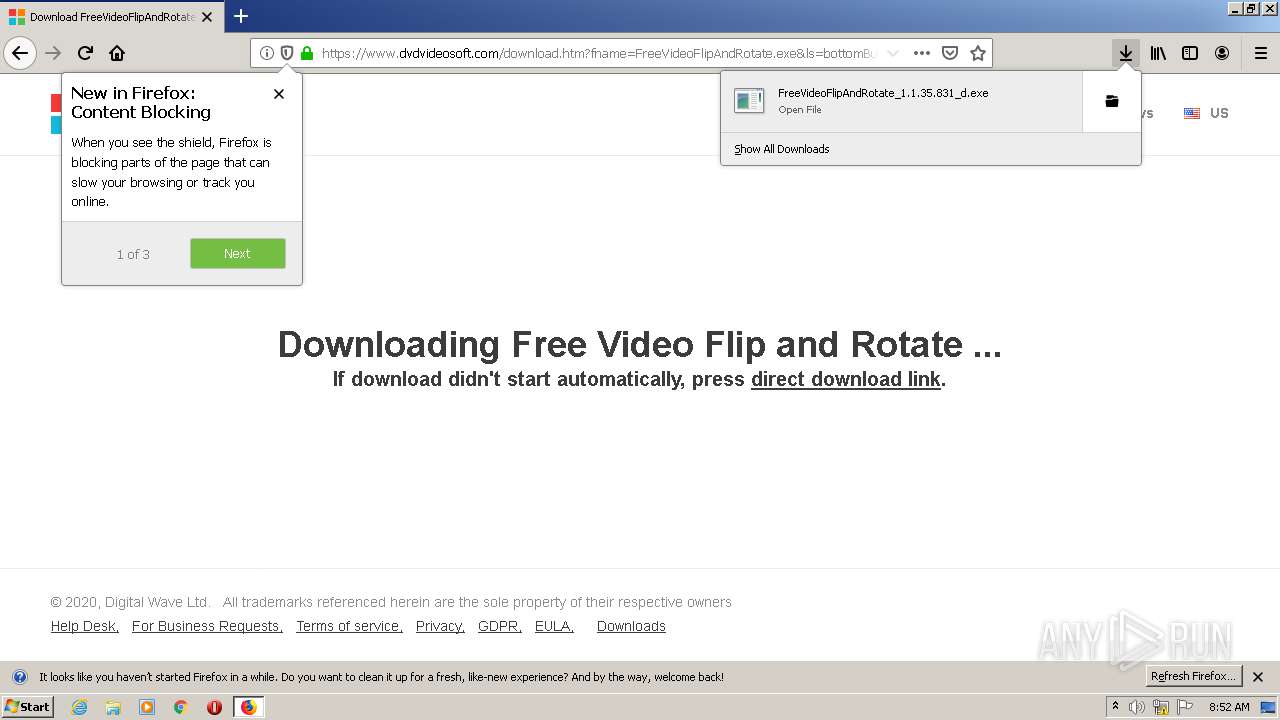The width and height of the screenshot is (1280, 720).
Task: View secure connection padlock details
Action: click(x=307, y=53)
